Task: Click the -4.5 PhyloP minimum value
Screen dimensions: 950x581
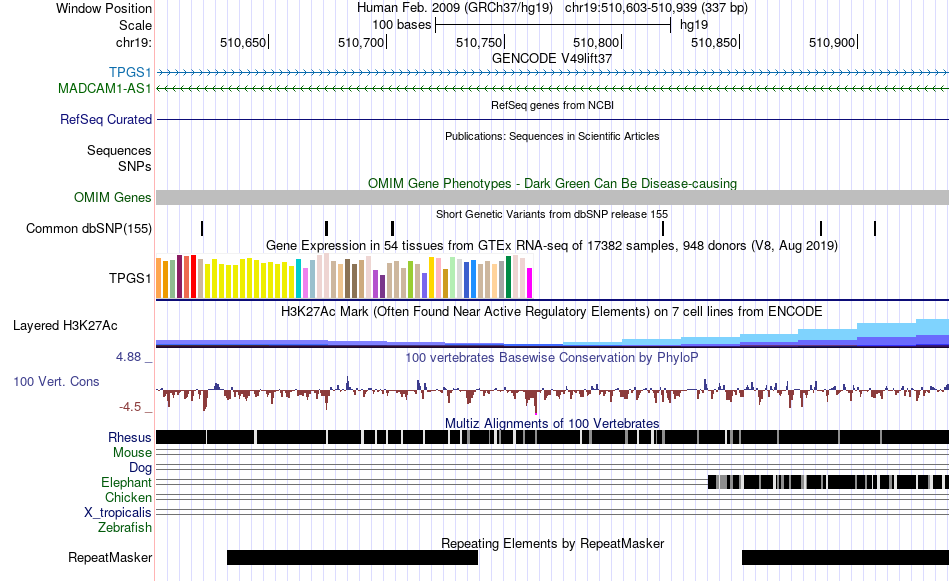Action: click(130, 407)
